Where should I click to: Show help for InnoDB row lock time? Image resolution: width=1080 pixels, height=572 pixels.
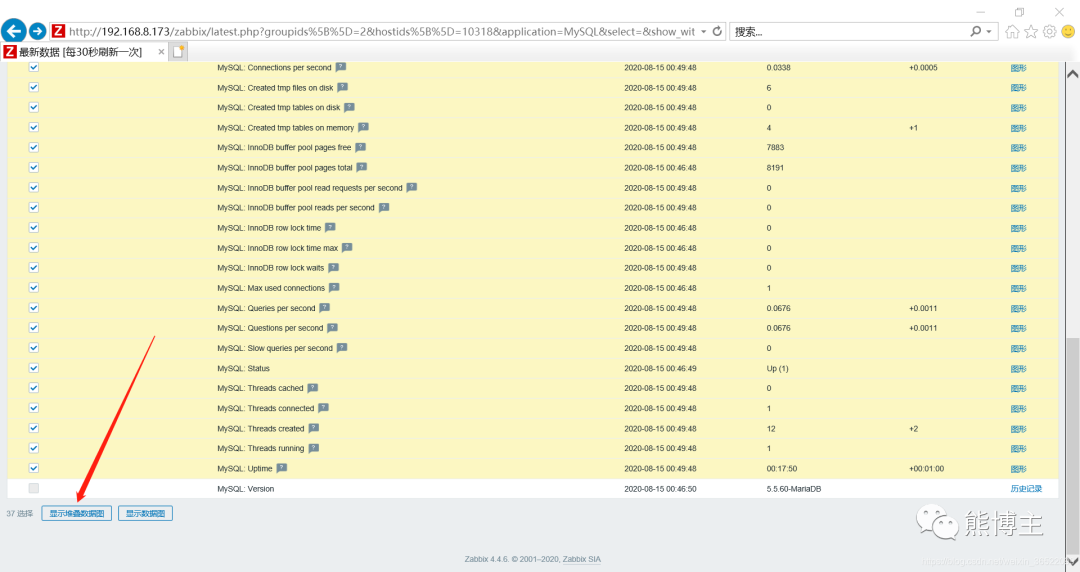coord(331,227)
